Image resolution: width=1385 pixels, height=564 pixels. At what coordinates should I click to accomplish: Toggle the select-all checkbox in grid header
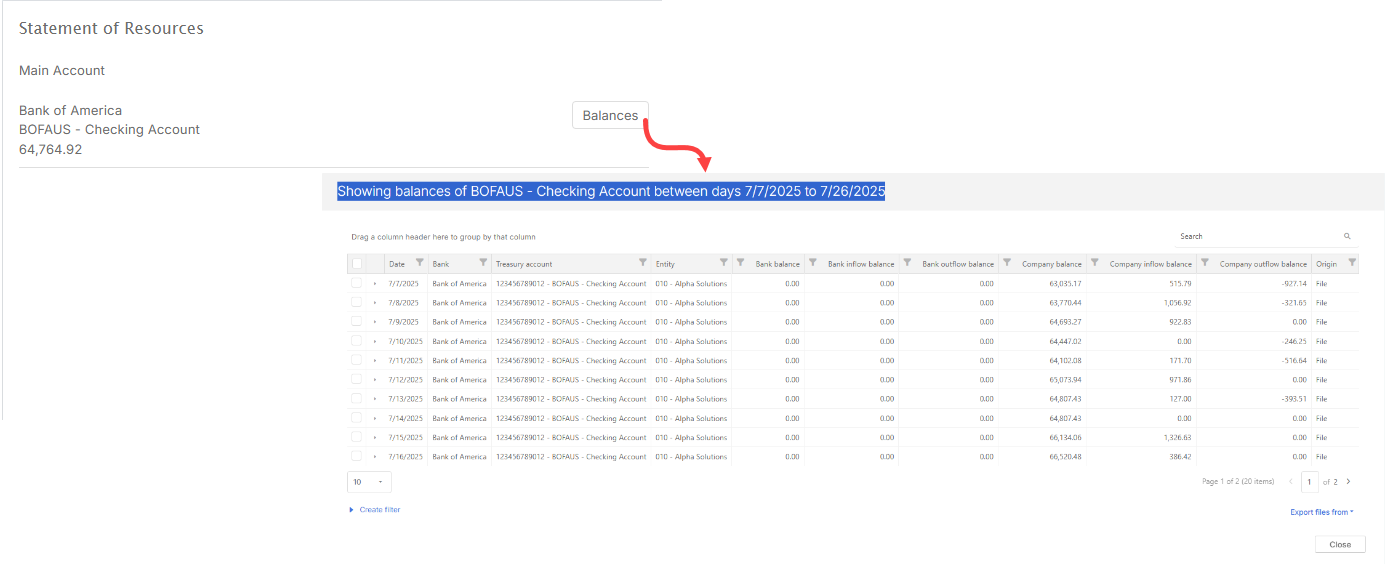tap(357, 264)
